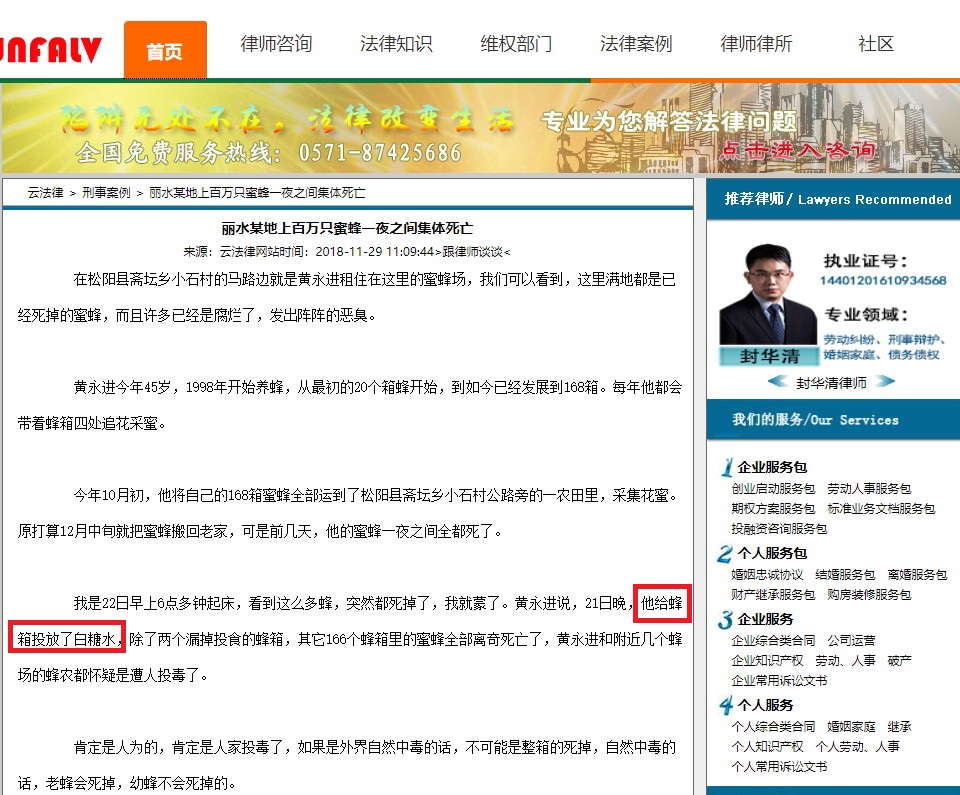Open 企业综合类合同 link

pos(773,641)
